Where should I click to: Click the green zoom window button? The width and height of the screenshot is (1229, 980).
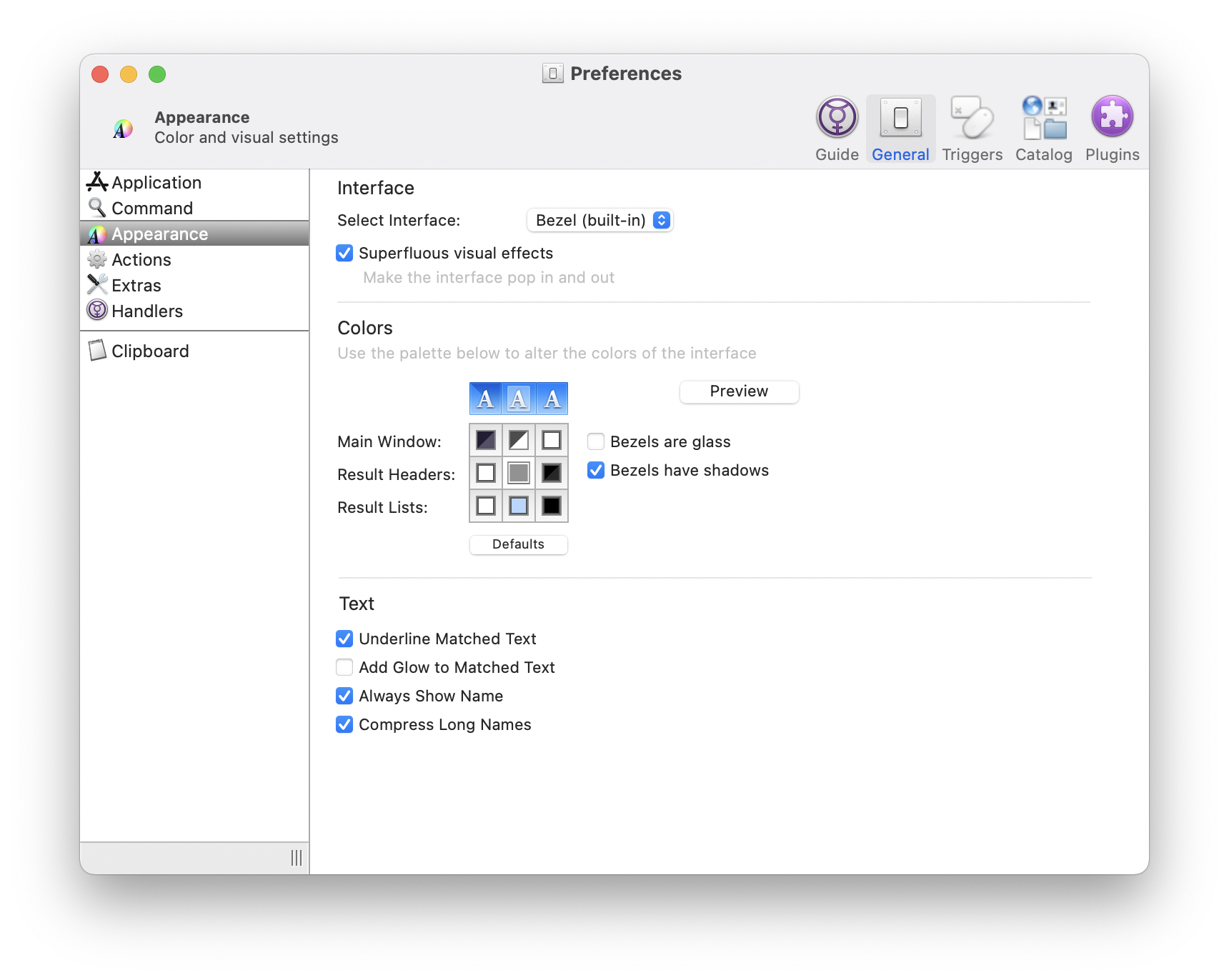click(157, 74)
